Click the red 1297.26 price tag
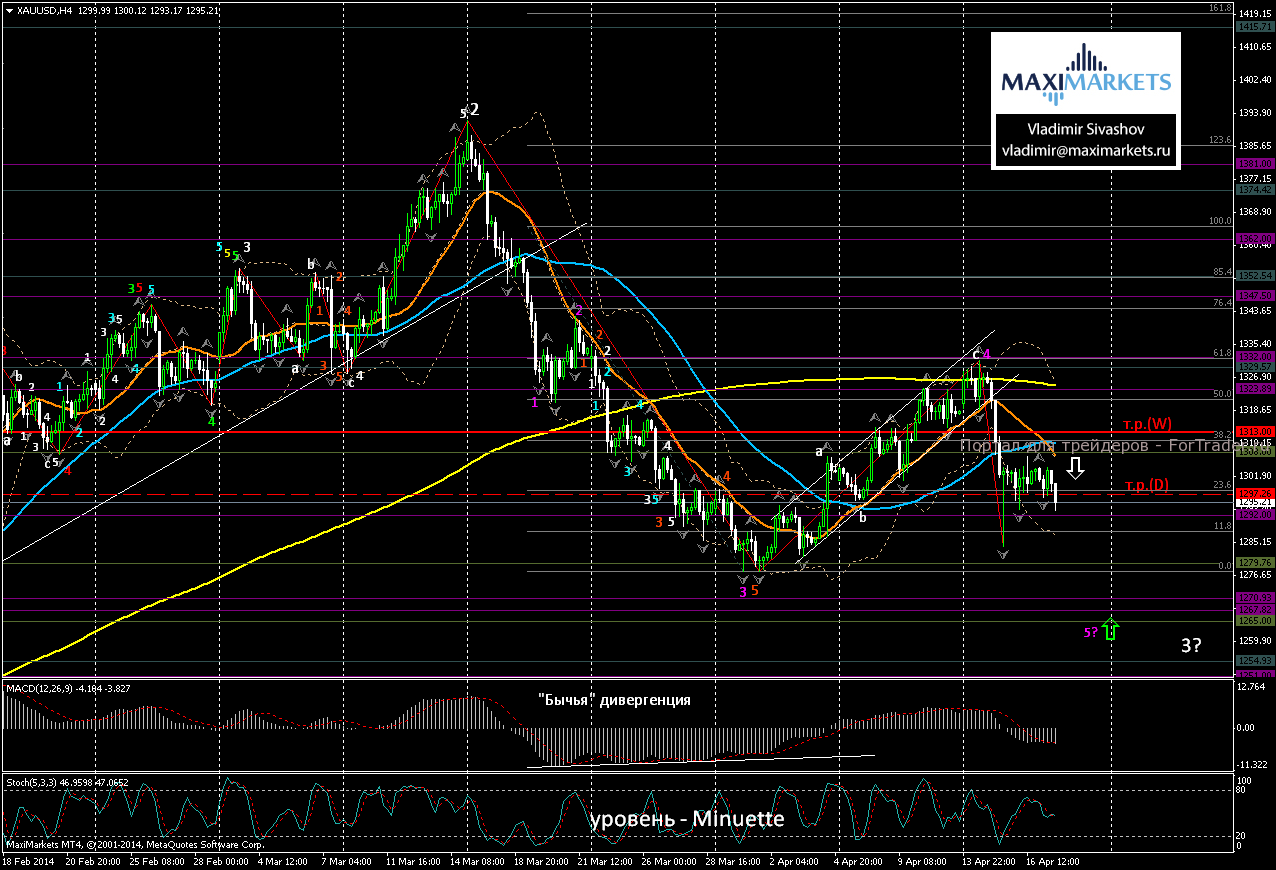 pos(1254,494)
